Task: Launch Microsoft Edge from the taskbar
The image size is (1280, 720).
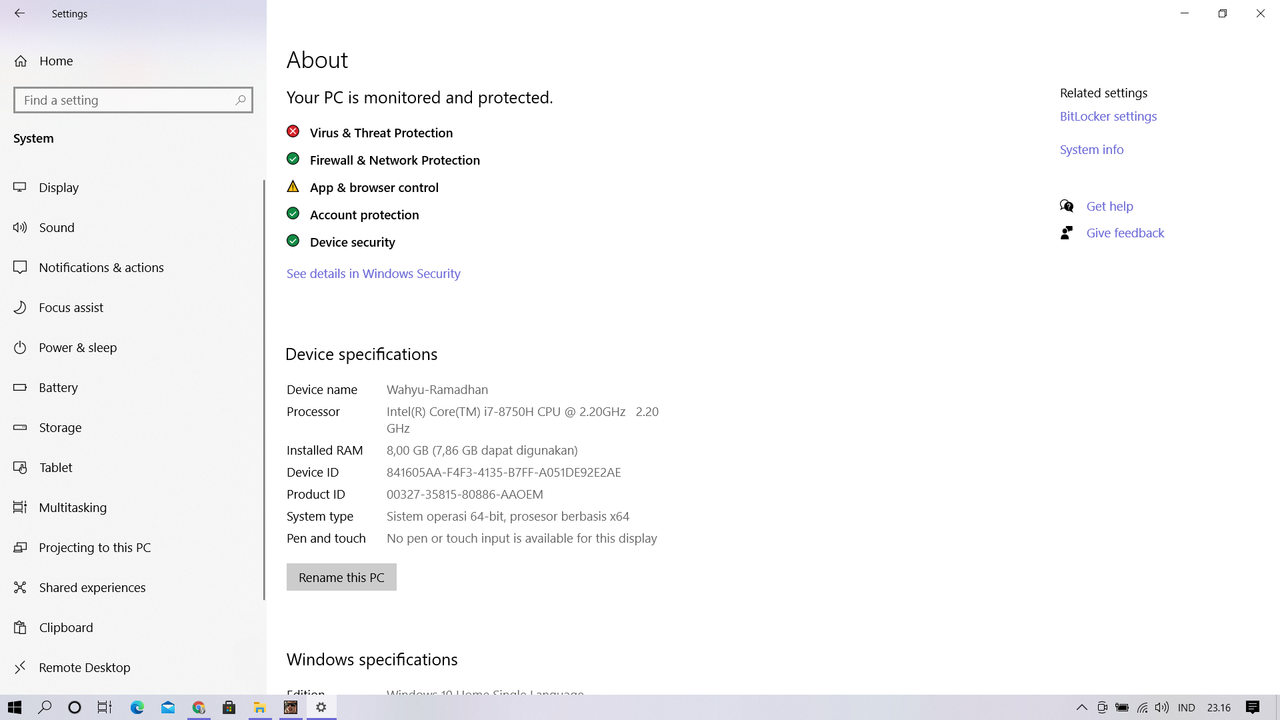Action: pos(137,707)
